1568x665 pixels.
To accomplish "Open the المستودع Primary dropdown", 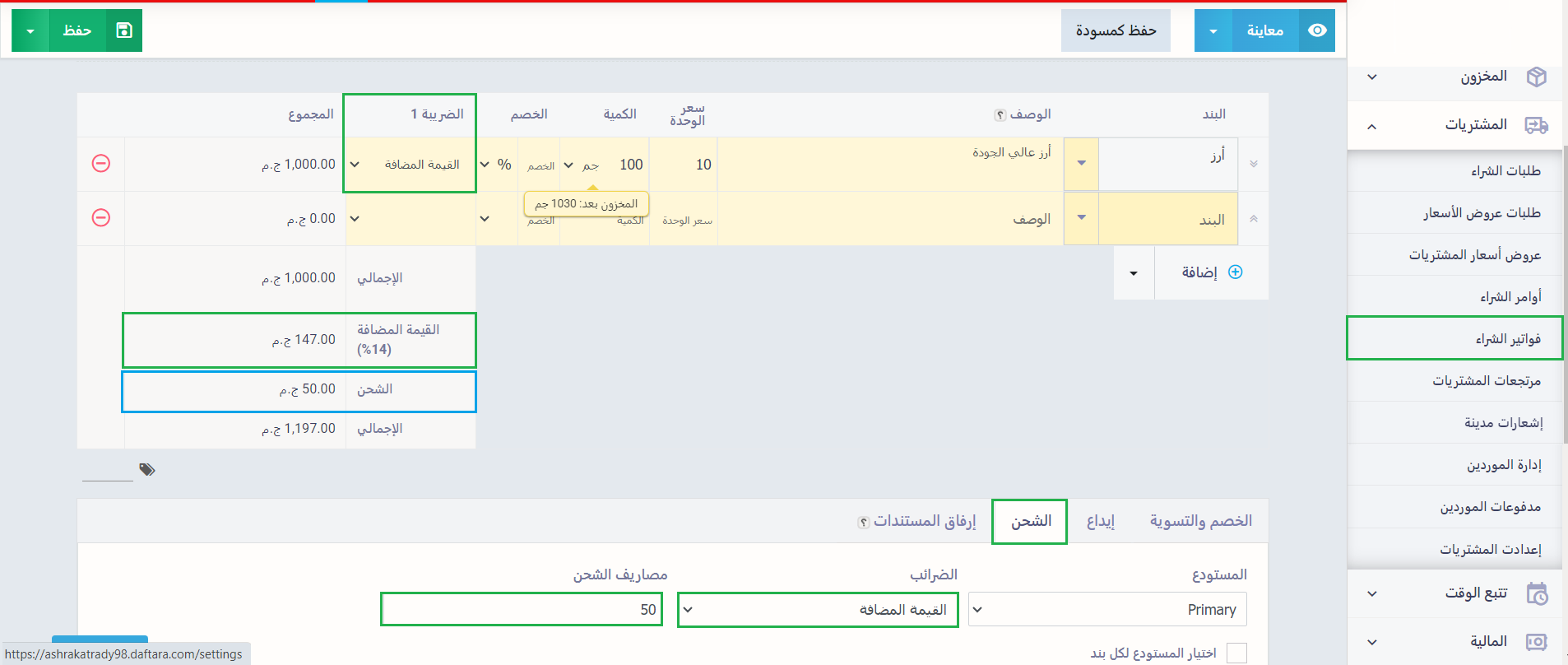I will pyautogui.click(x=1107, y=610).
